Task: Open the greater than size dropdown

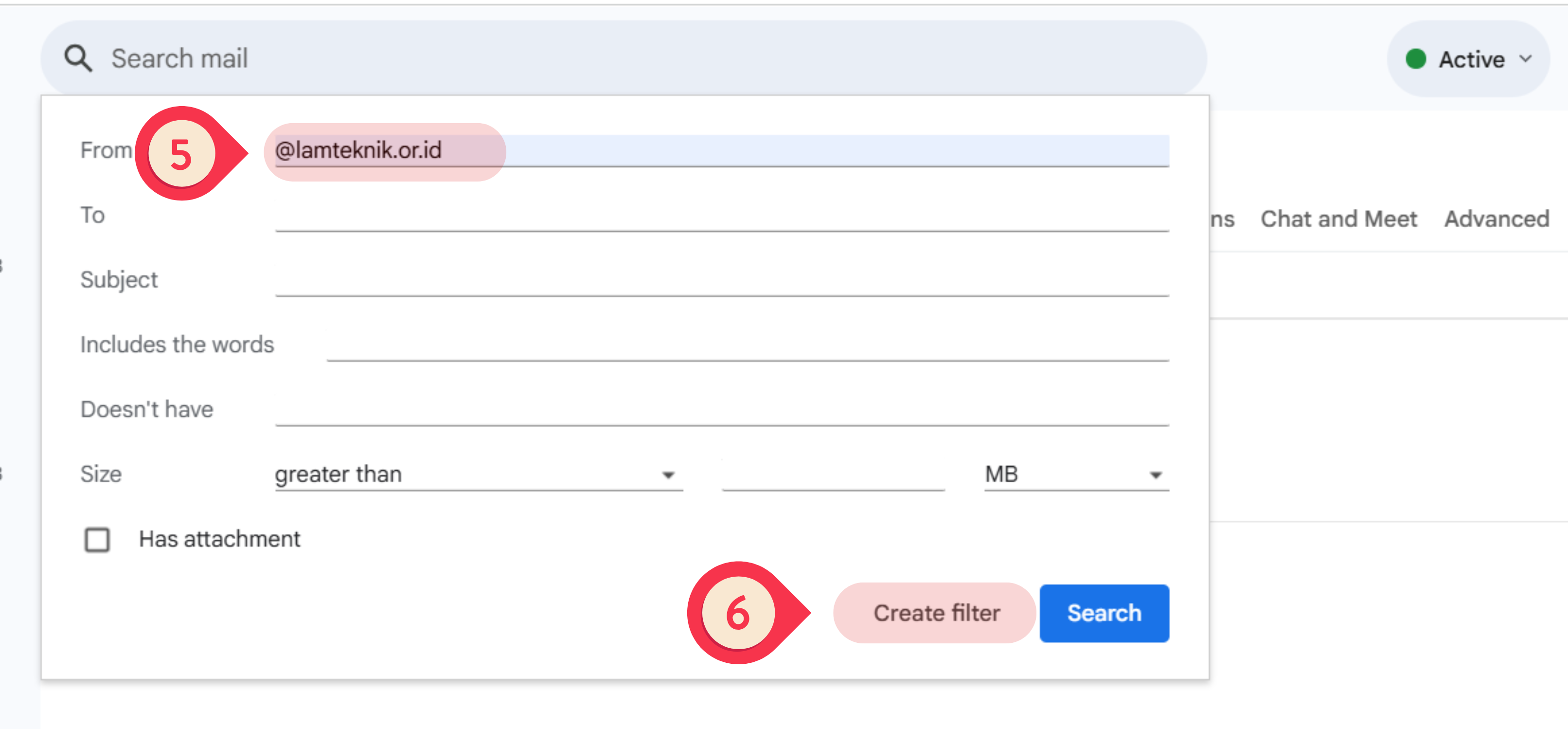Action: click(x=479, y=474)
